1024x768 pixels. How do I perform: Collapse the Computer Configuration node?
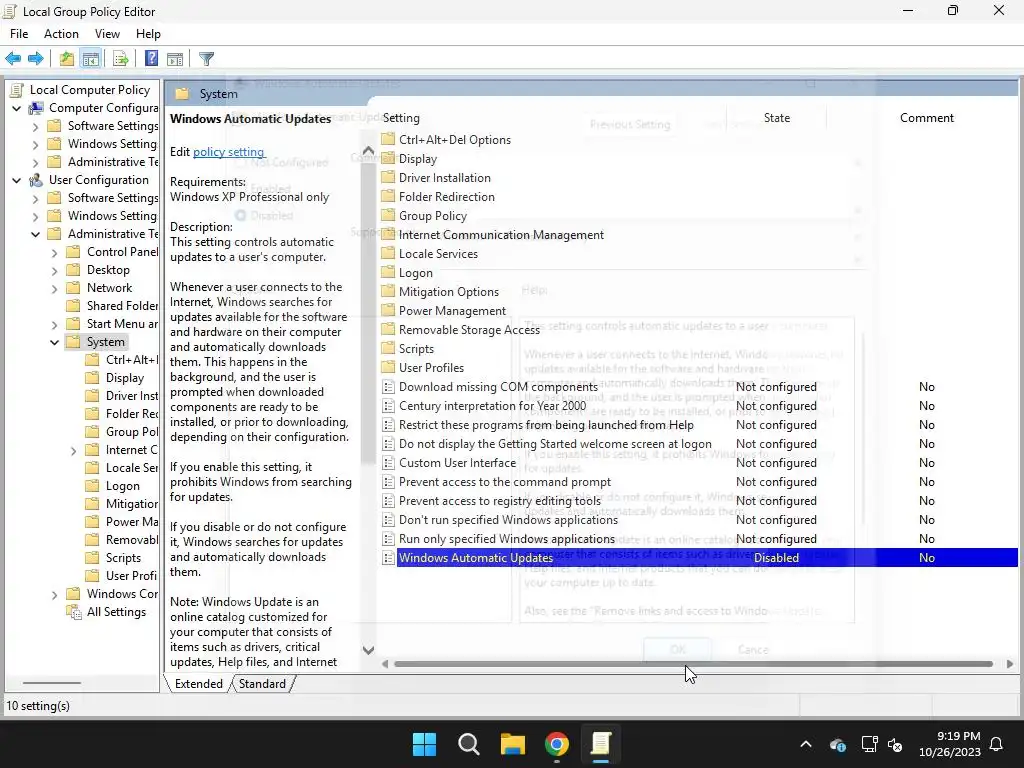(17, 108)
